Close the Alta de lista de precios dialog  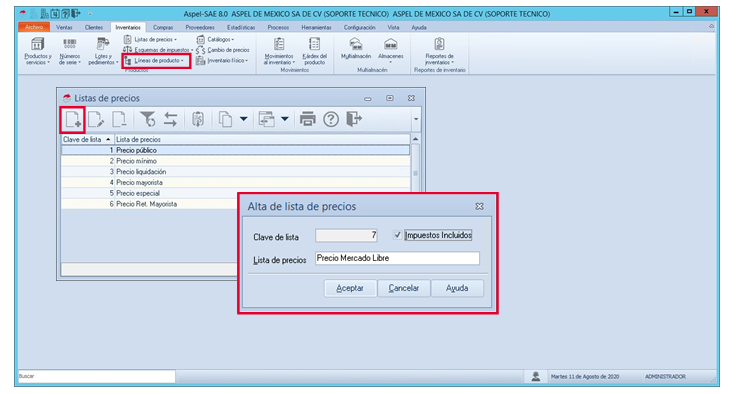479,206
